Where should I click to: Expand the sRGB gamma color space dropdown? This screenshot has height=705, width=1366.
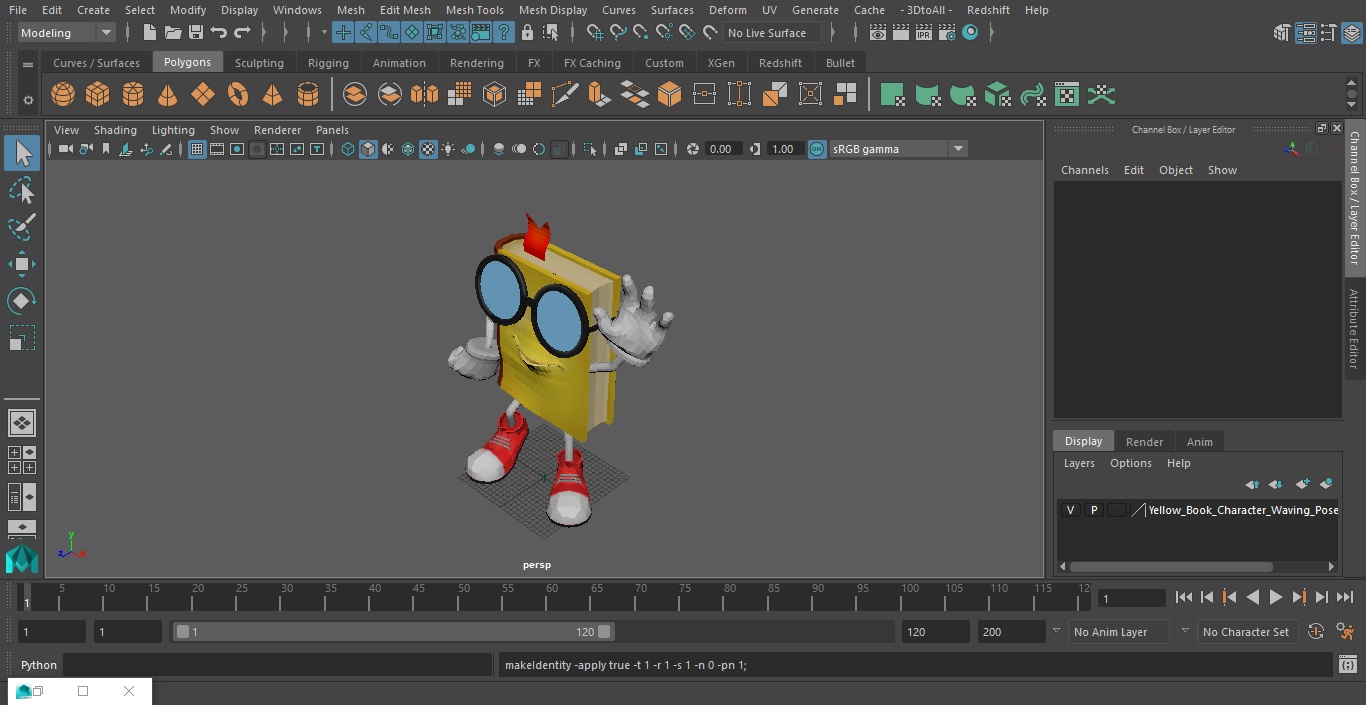(957, 149)
